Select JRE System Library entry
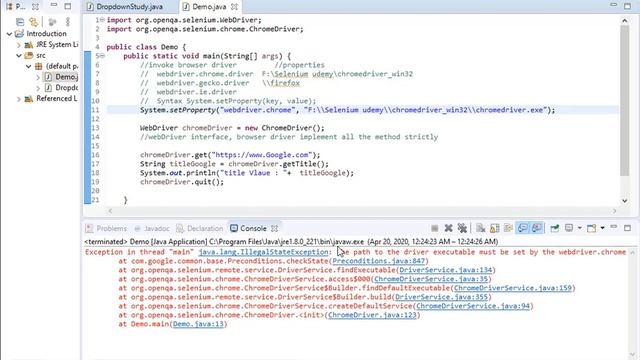The width and height of the screenshot is (640, 360). point(51,44)
